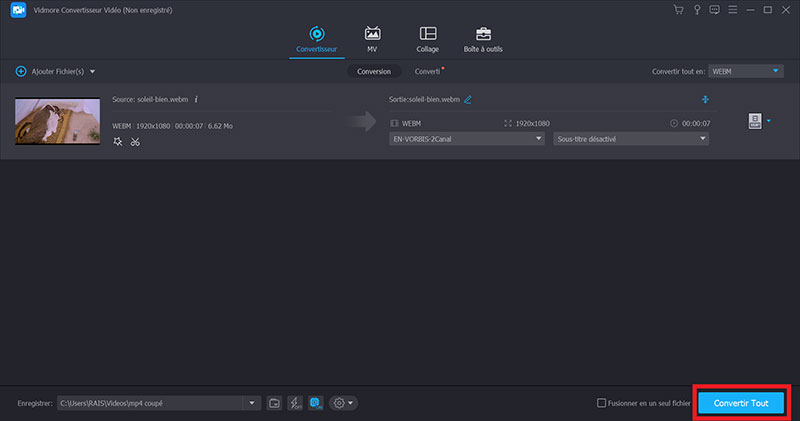The height and width of the screenshot is (421, 800).
Task: Click the output resolution 1920x1080 text
Action: [x=533, y=123]
